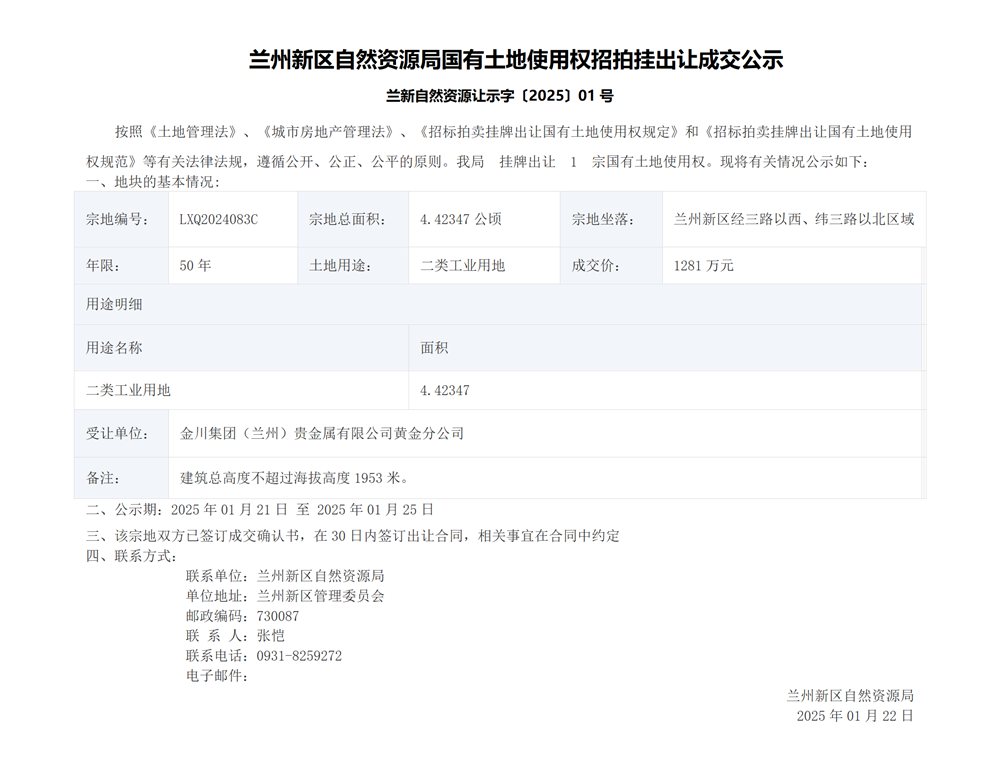This screenshot has width=1000, height=771.
Task: Click the document number 兰新自然资源让示字〔2025〕01号
Action: pyautogui.click(x=499, y=97)
